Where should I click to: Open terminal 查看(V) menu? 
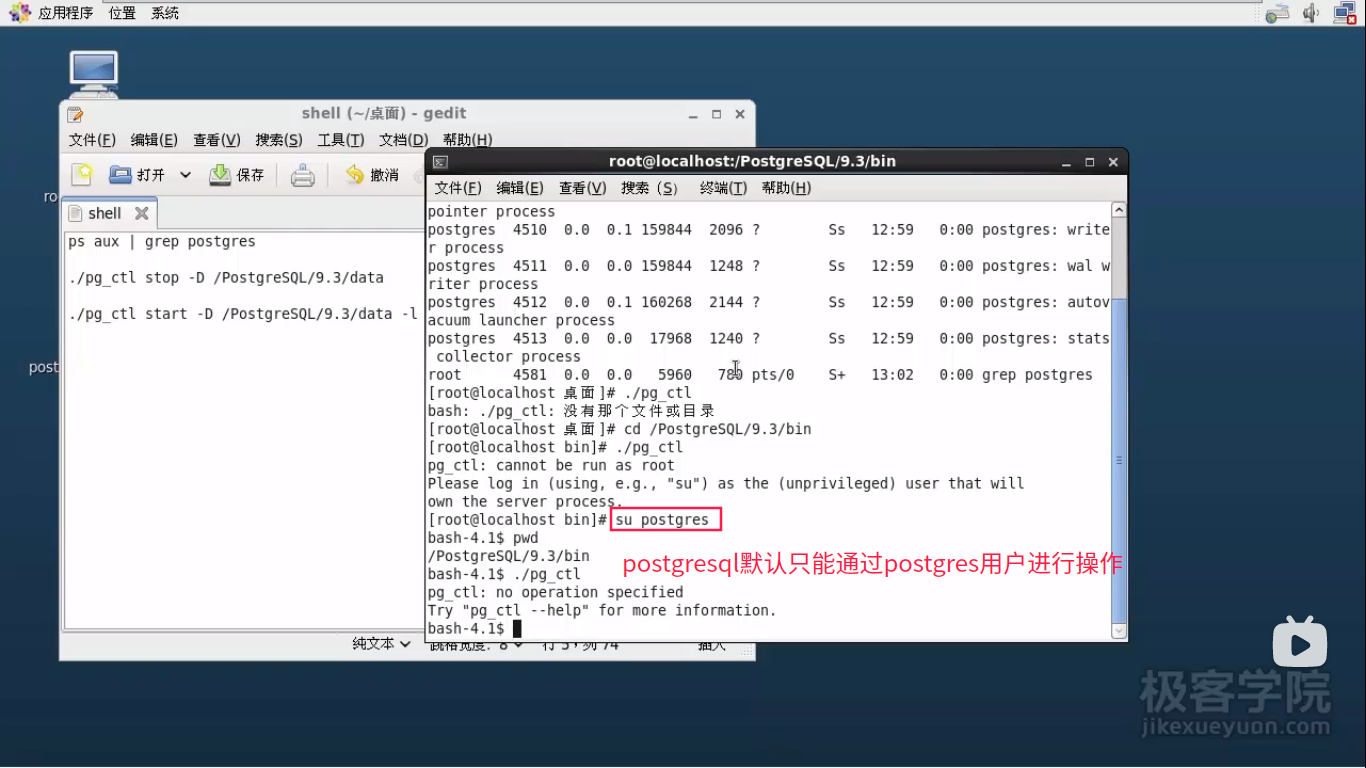tap(583, 188)
